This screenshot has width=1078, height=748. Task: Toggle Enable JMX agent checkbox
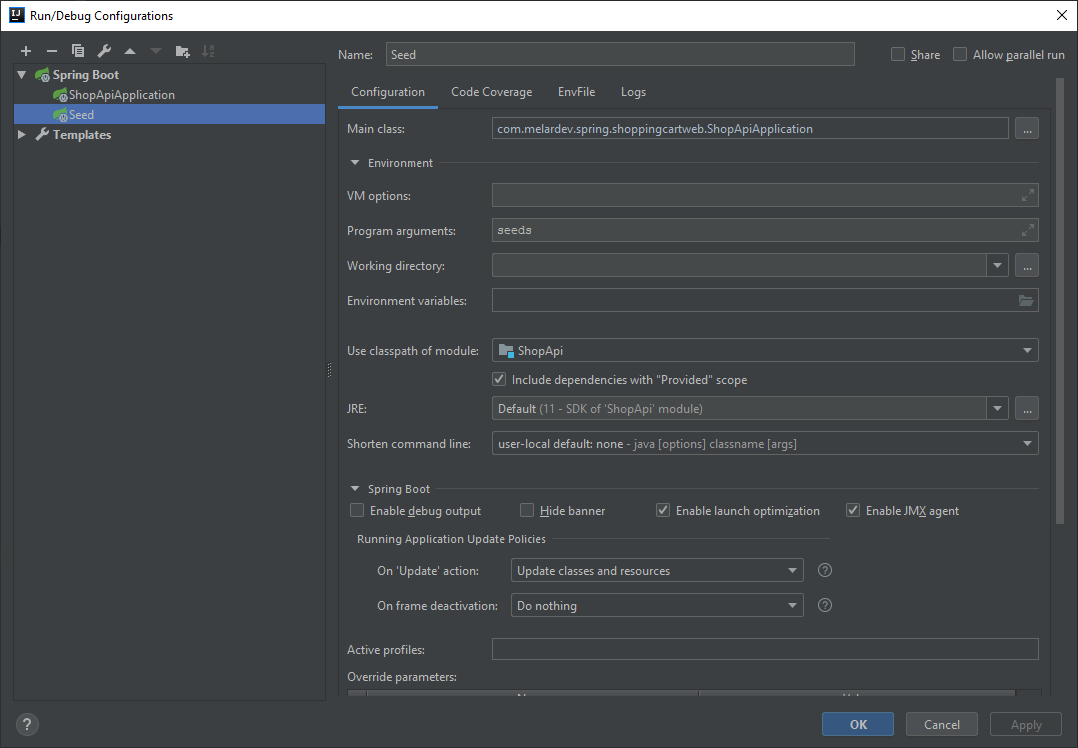[852, 510]
